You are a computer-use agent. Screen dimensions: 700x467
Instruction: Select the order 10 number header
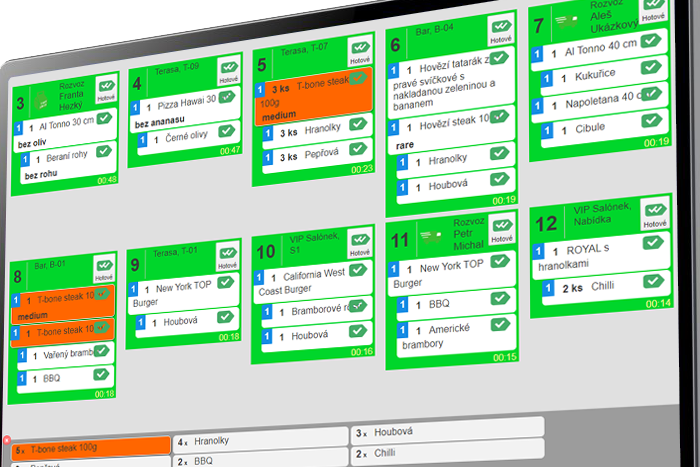(x=267, y=249)
